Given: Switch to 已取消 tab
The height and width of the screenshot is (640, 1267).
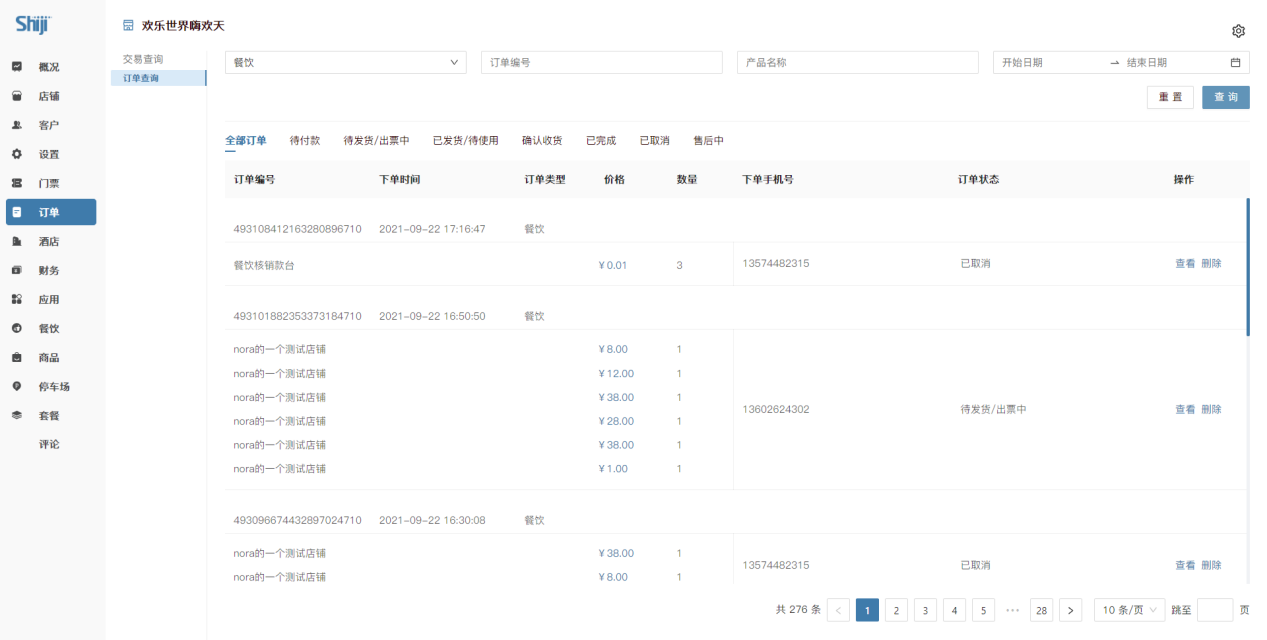Looking at the screenshot, I should click(655, 141).
